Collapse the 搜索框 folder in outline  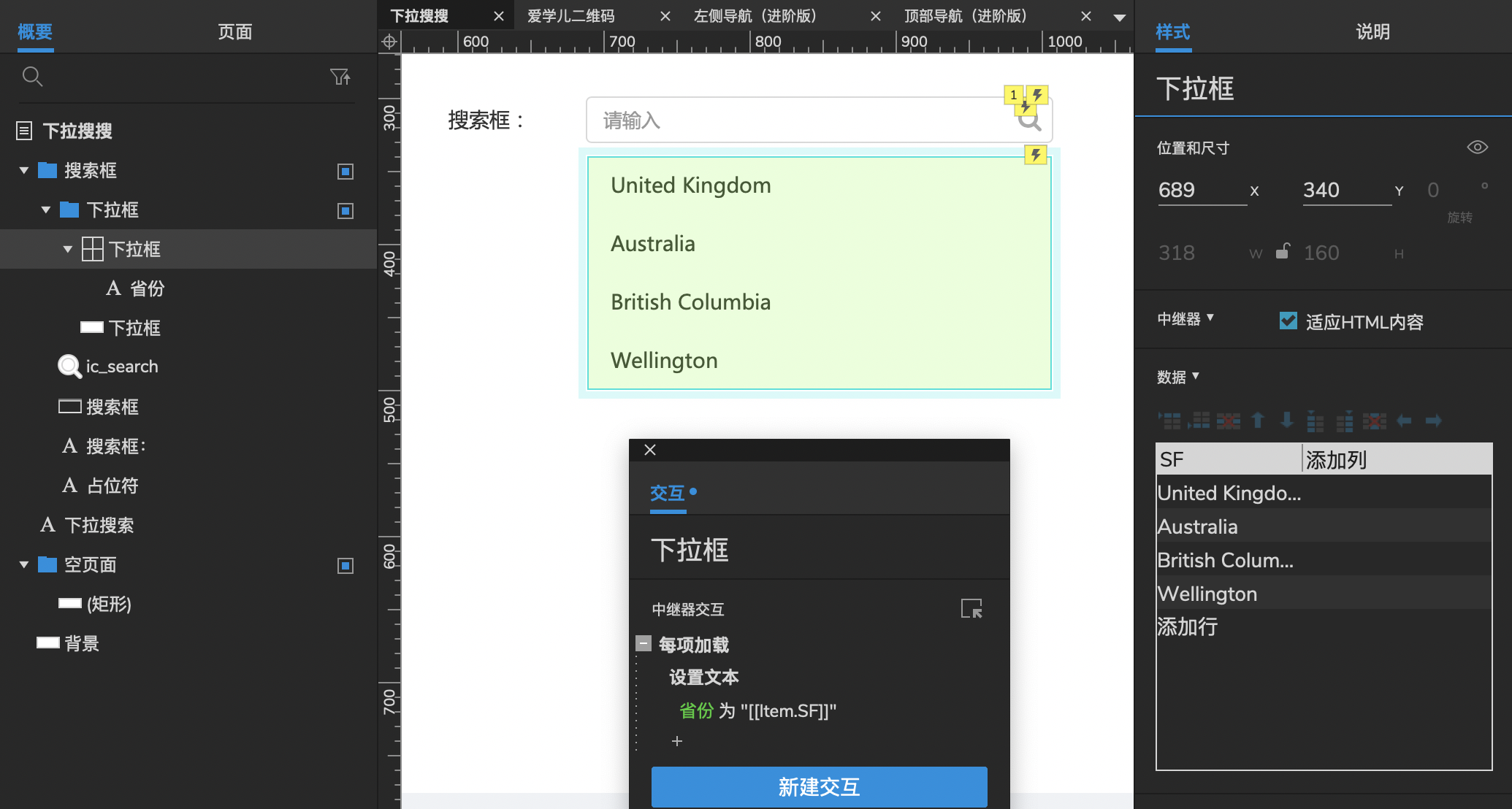tap(24, 171)
